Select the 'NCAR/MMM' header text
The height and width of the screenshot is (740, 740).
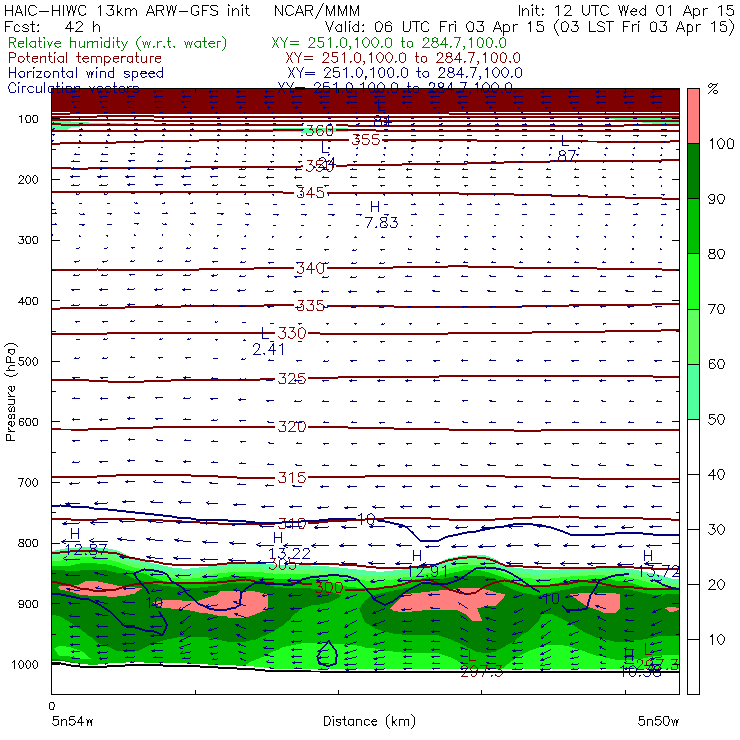coord(317,10)
